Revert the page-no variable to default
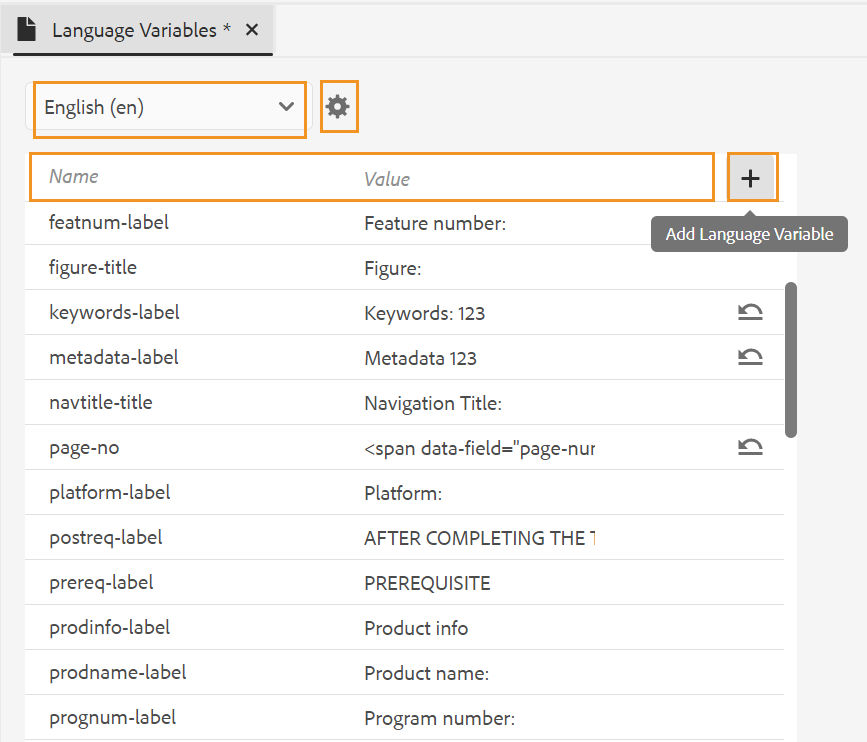The image size is (867, 742). point(750,447)
